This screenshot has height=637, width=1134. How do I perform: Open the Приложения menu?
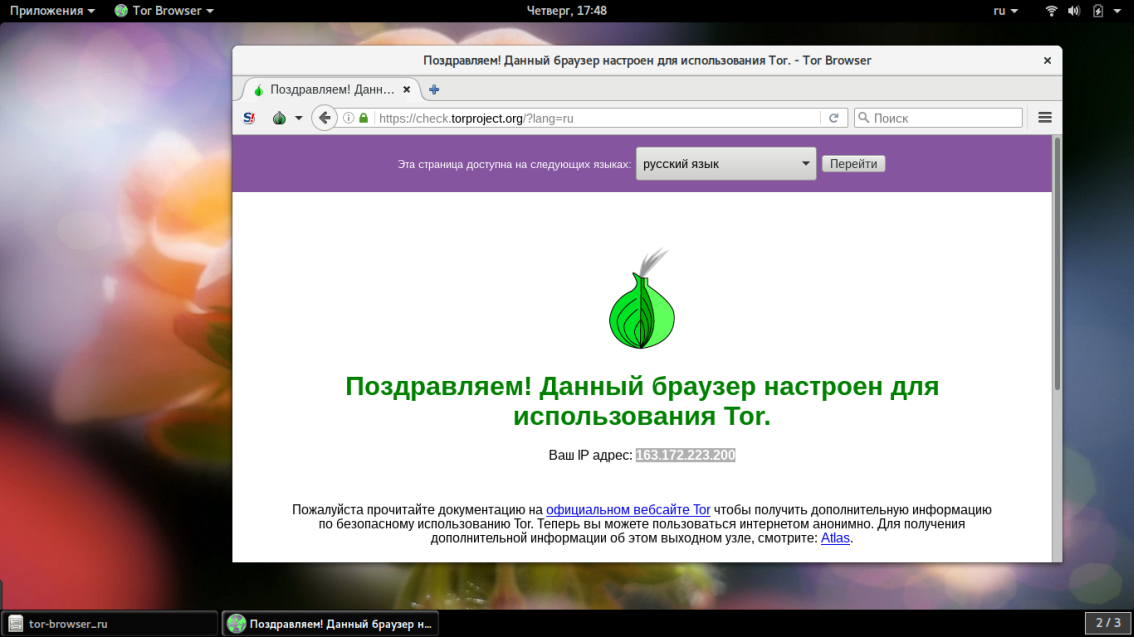click(x=53, y=11)
